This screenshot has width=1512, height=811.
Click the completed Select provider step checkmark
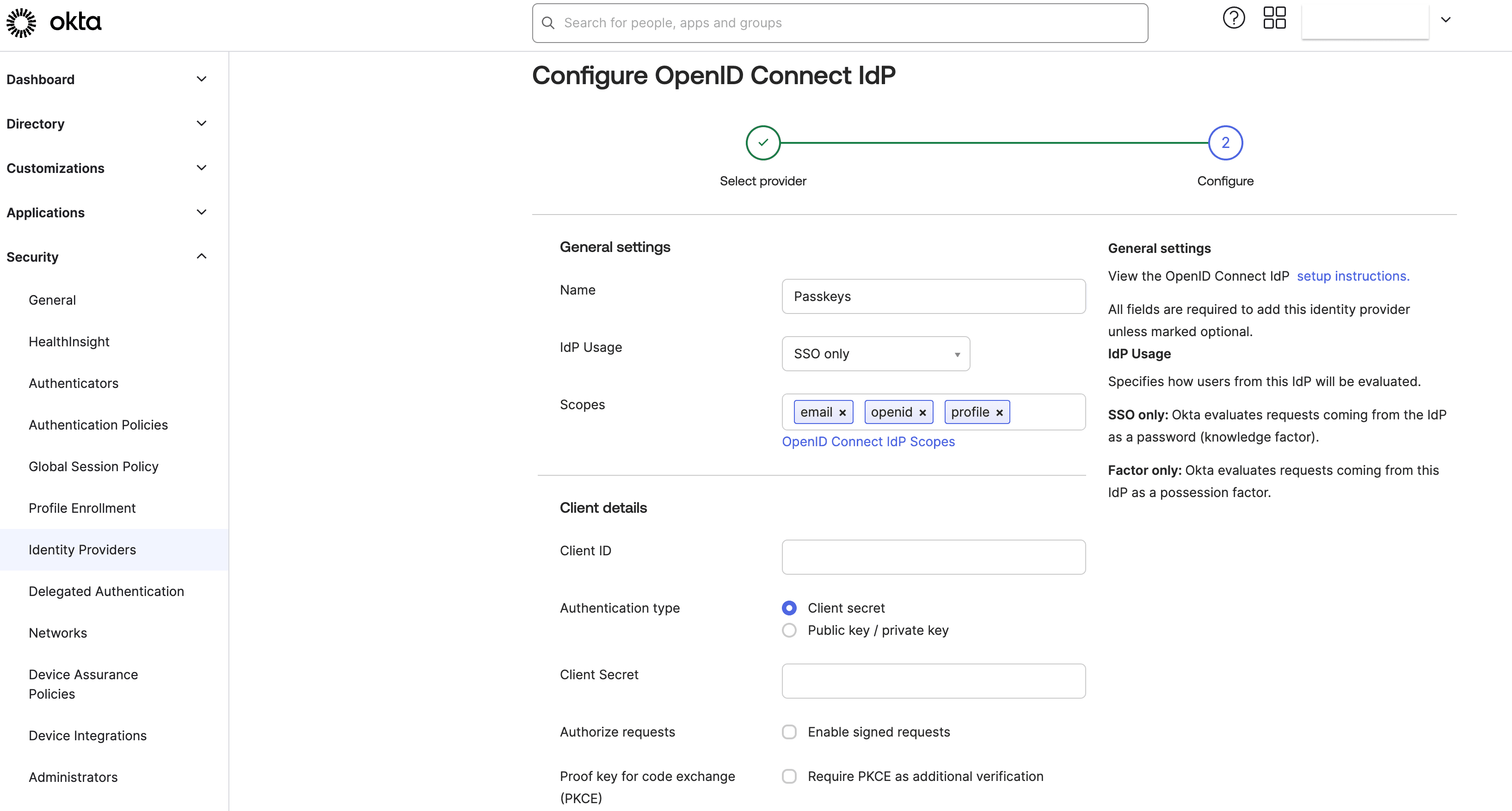[762, 142]
